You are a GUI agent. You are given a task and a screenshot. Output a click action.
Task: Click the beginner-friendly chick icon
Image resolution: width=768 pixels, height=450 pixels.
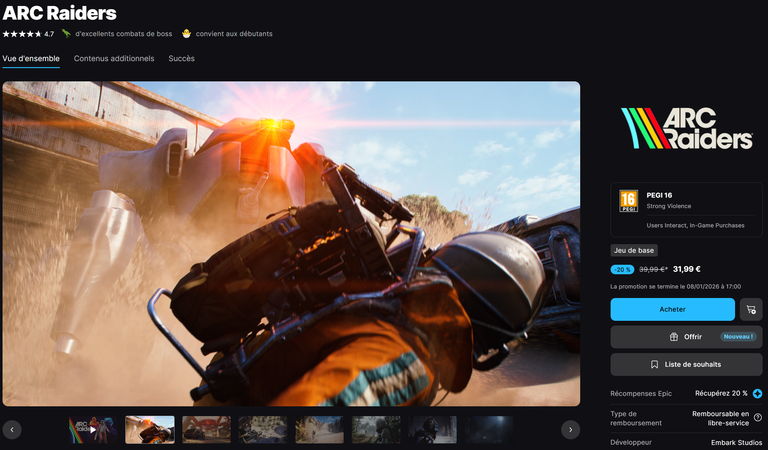coord(186,33)
